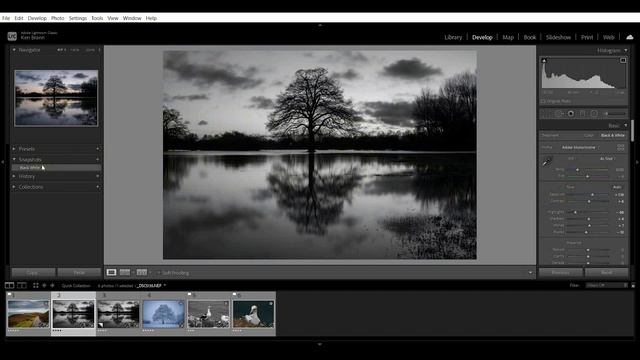
Task: Toggle the Original Photo checkbox
Action: [543, 101]
